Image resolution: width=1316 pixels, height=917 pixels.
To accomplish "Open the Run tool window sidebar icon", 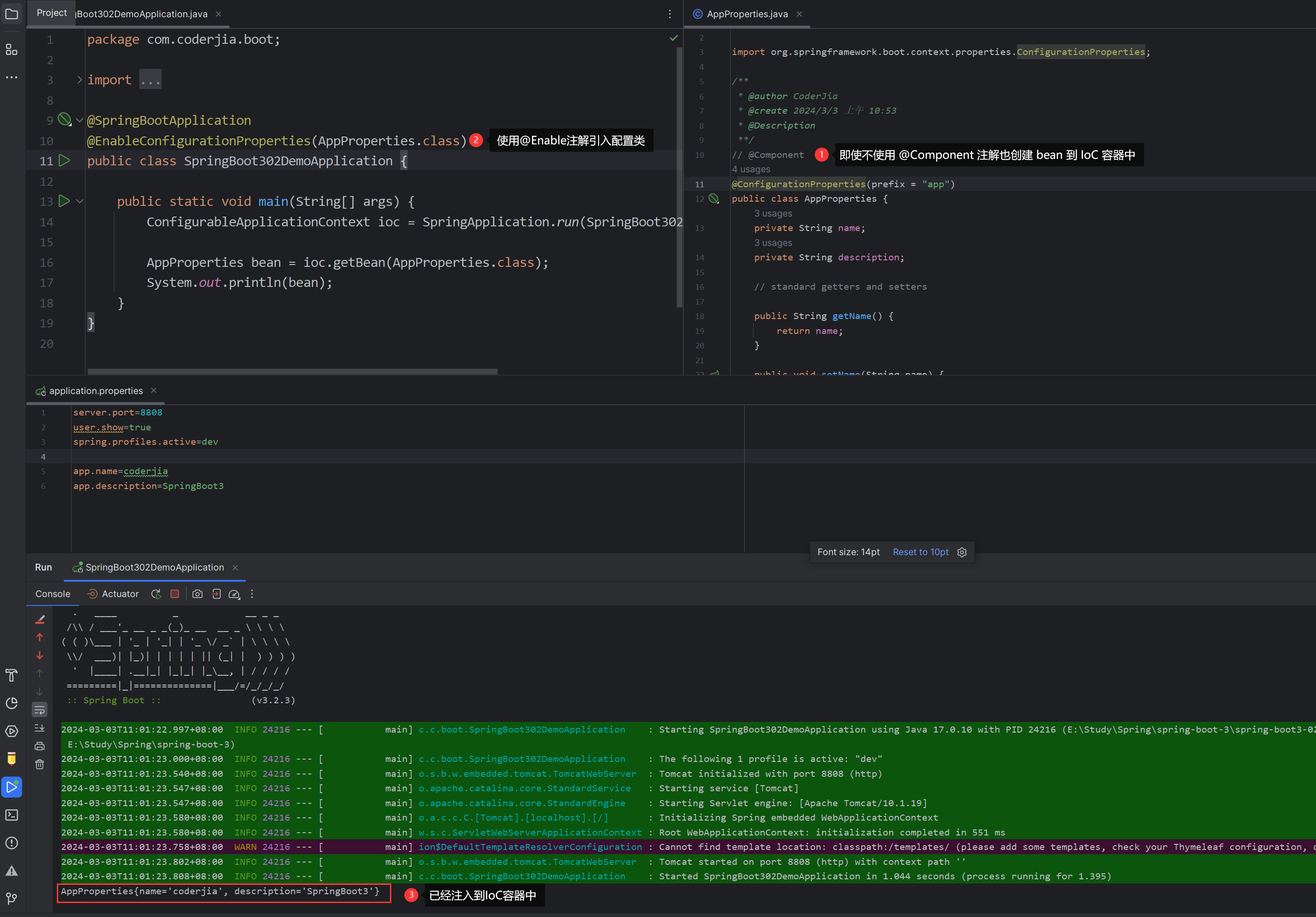I will [12, 787].
